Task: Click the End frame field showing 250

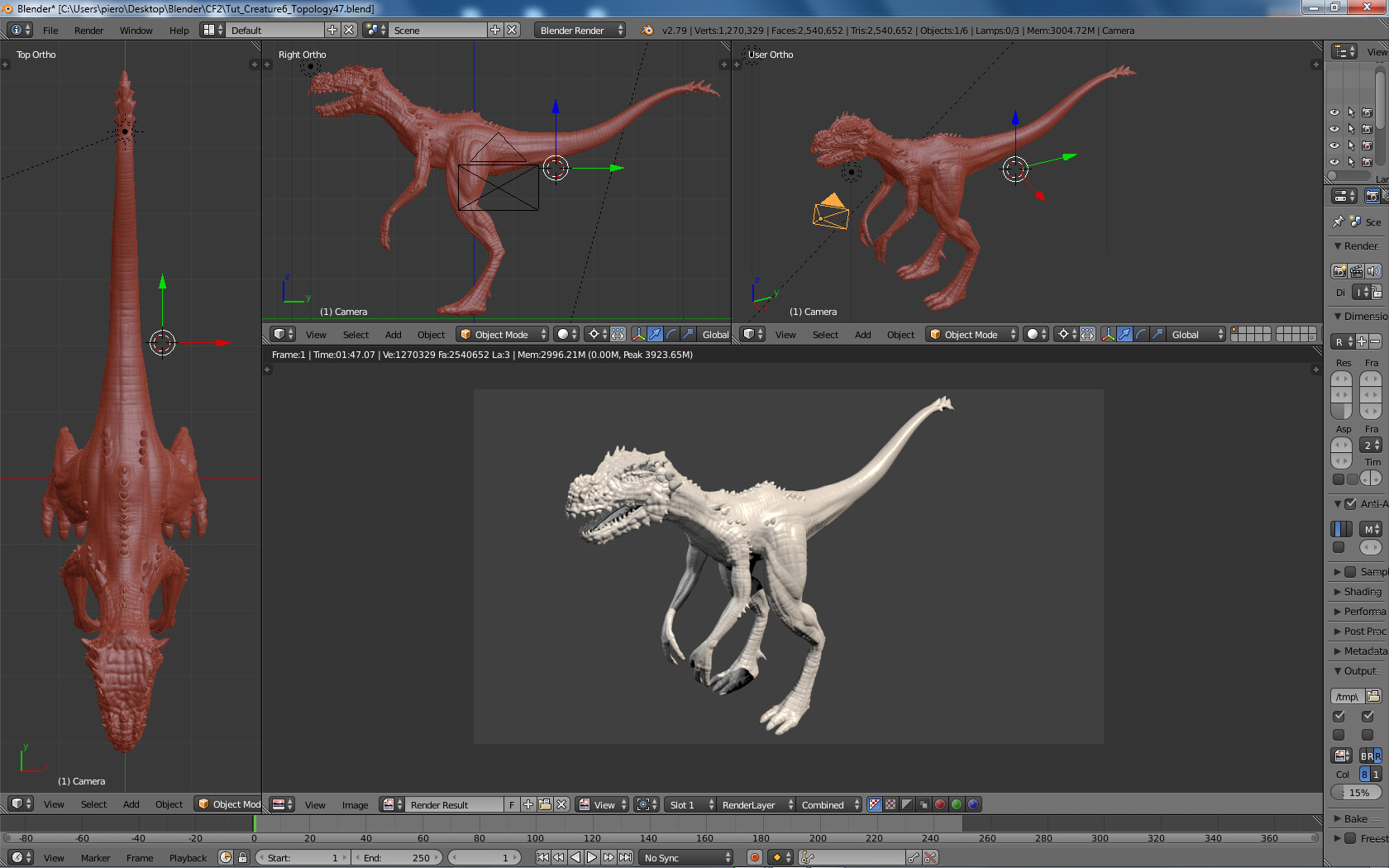Action: click(399, 857)
